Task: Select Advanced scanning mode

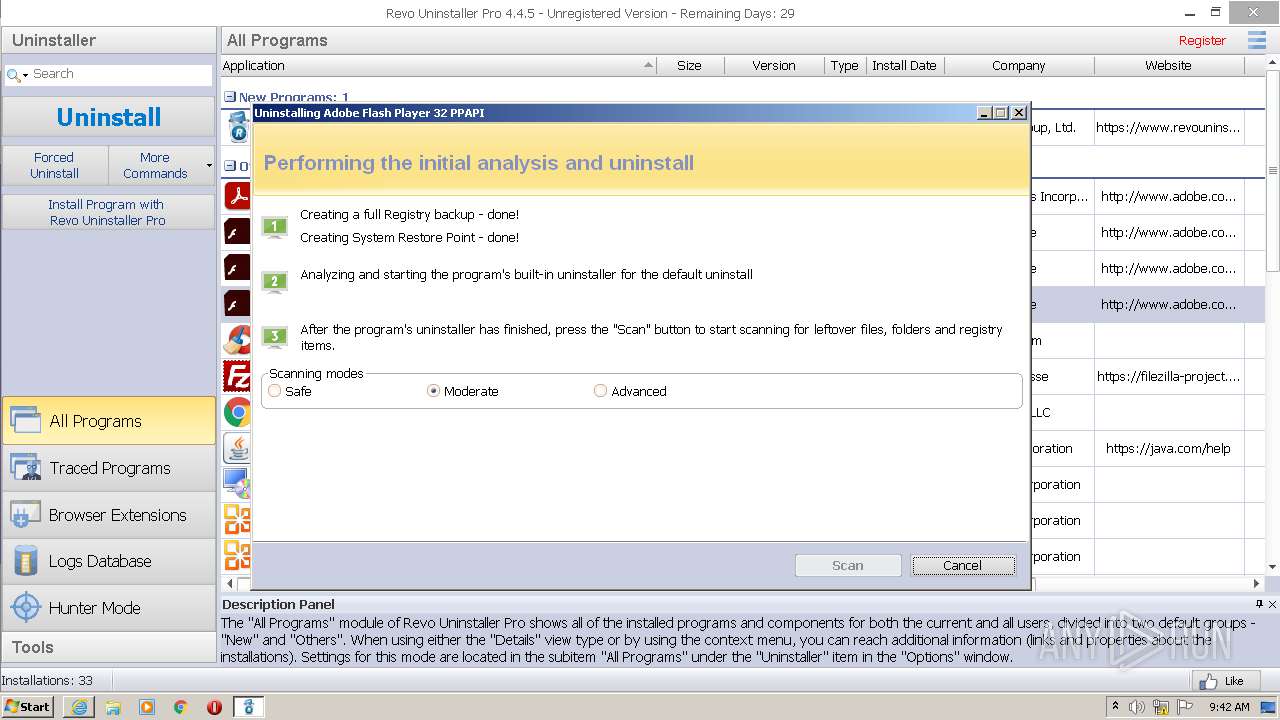Action: coord(600,391)
